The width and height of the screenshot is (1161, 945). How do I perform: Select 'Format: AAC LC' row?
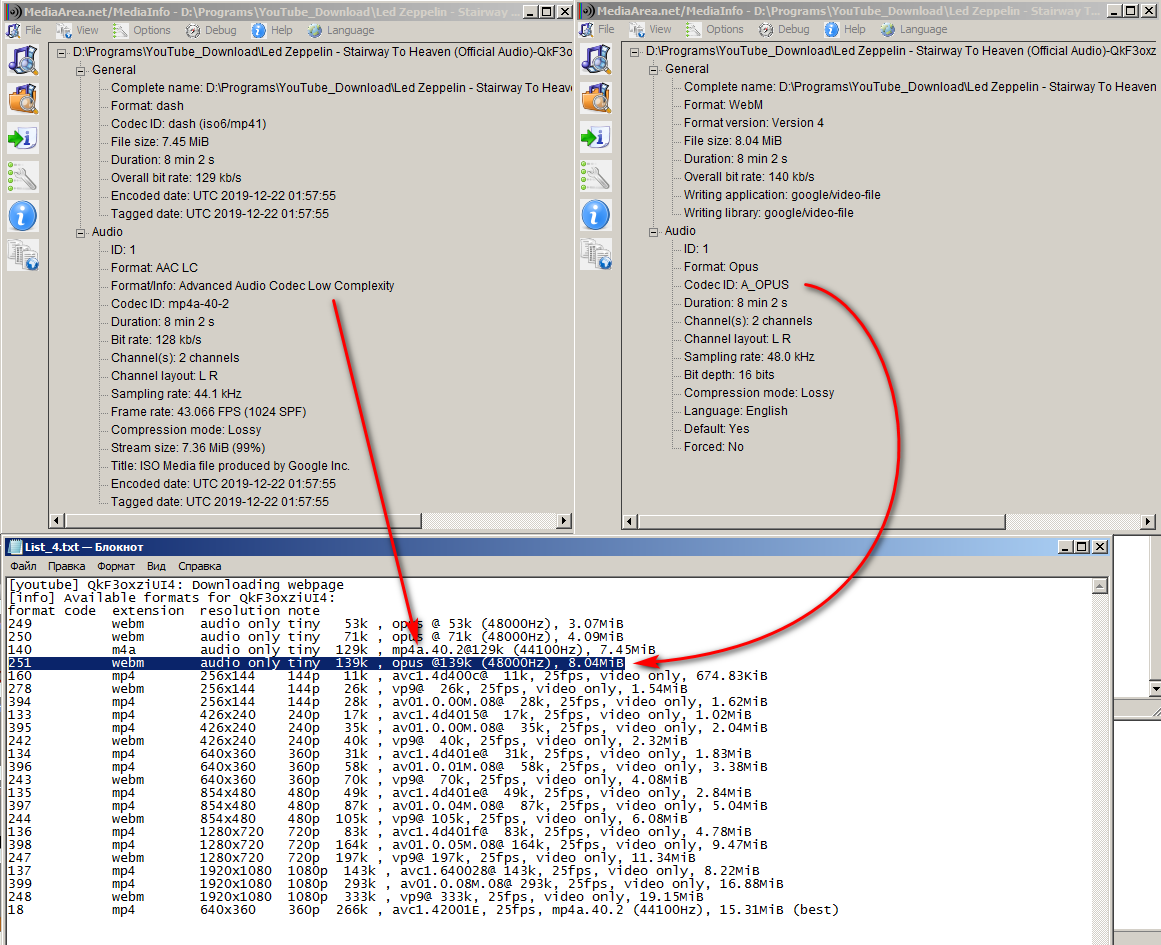pyautogui.click(x=155, y=268)
